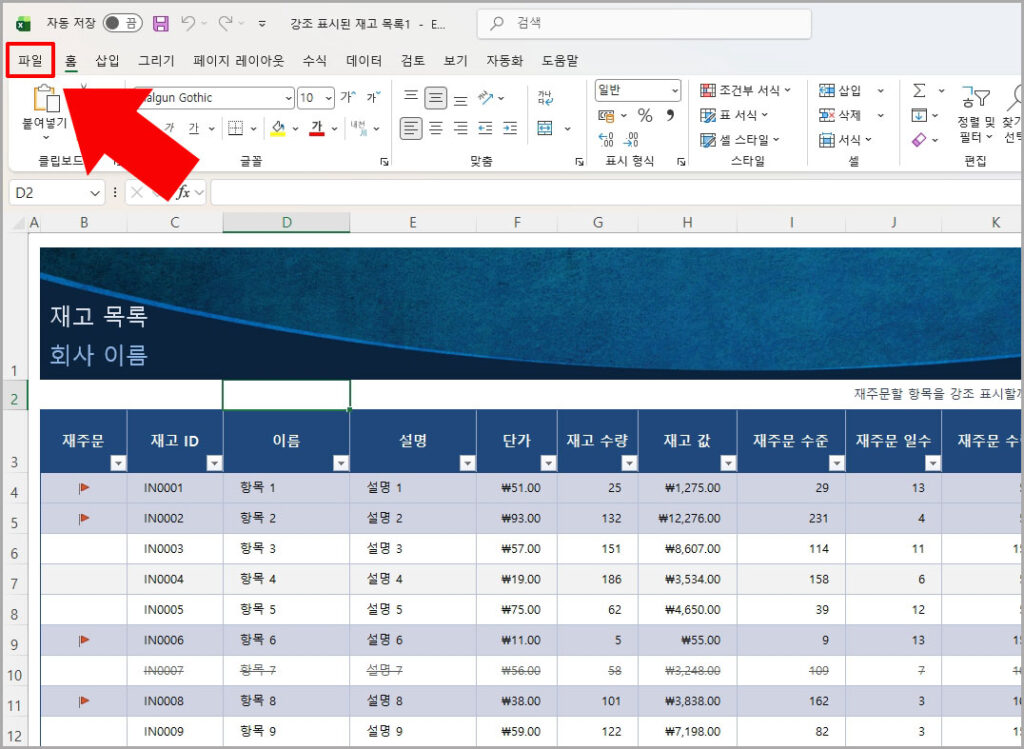The image size is (1024, 749).
Task: Toggle the AutoSave switch
Action: [x=122, y=22]
